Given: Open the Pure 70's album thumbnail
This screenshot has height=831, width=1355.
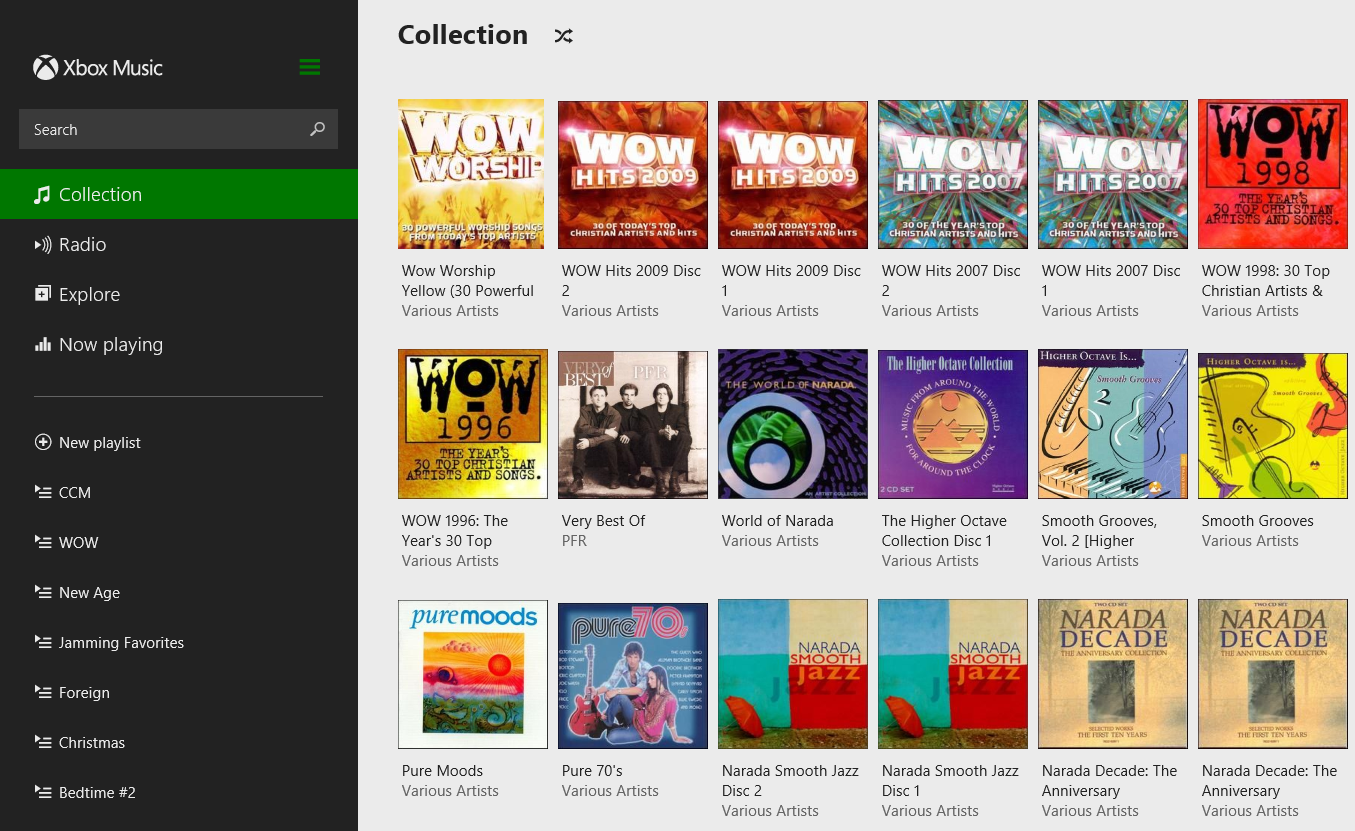Looking at the screenshot, I should coord(632,674).
